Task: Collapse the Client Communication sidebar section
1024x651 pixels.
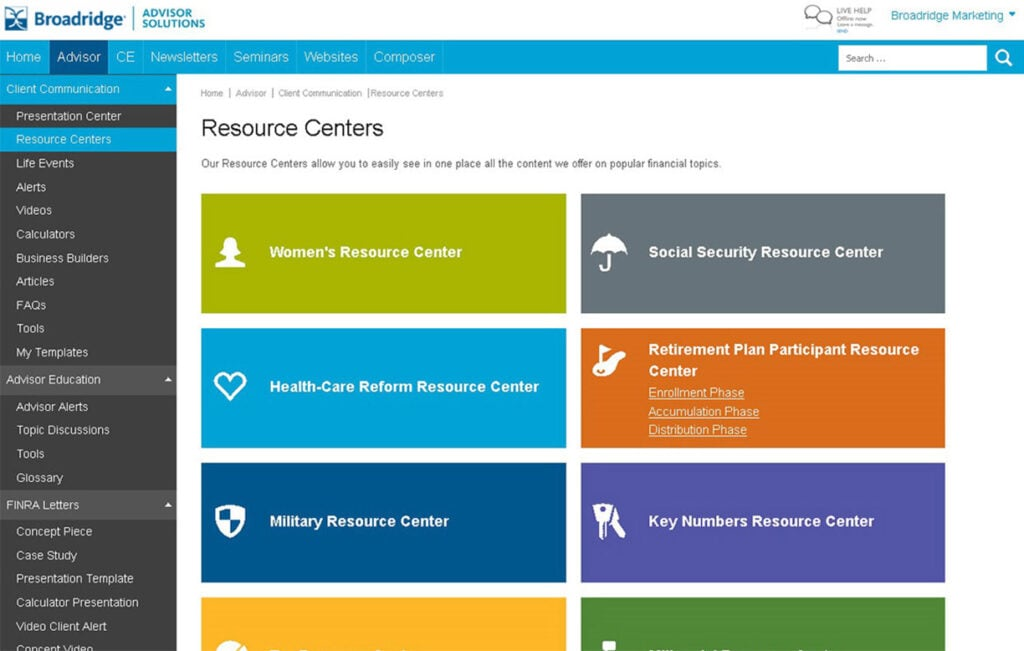Action: [x=167, y=89]
